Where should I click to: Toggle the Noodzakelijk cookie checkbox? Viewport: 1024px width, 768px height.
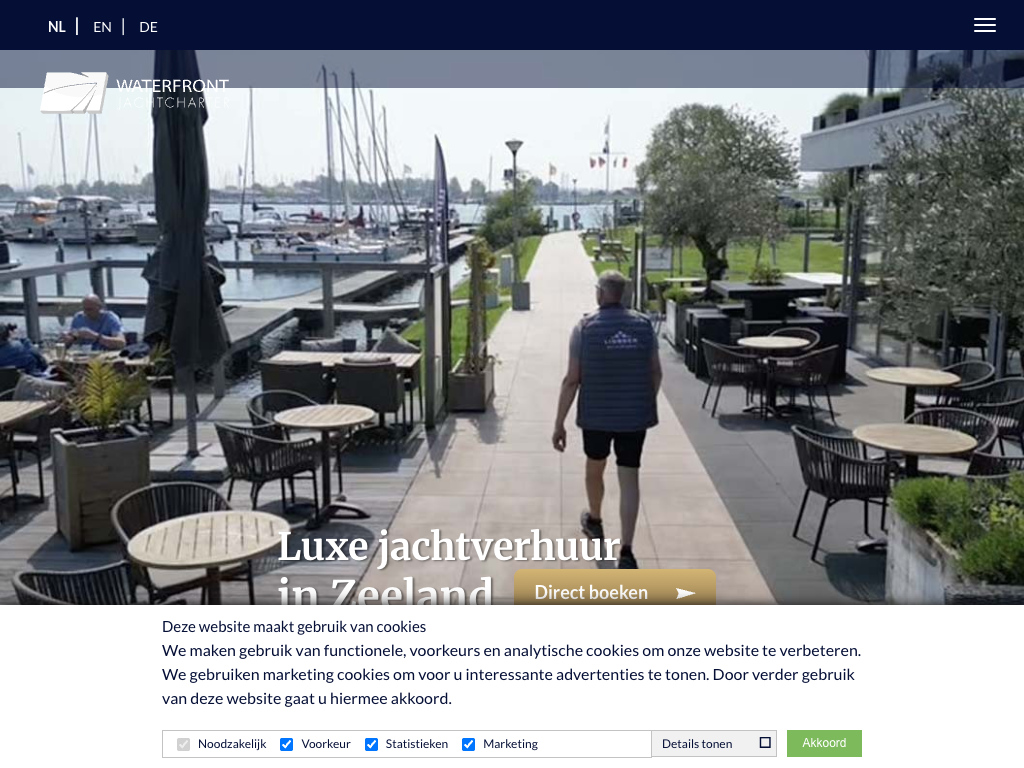click(184, 744)
